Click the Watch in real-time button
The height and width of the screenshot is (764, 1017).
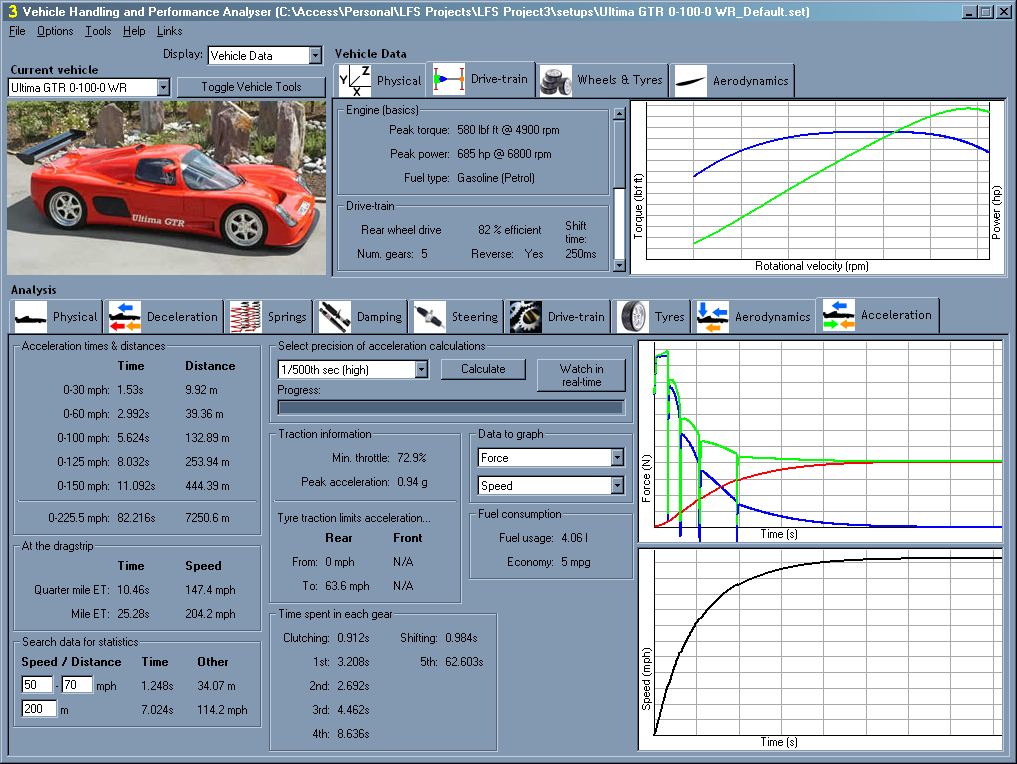tap(581, 375)
